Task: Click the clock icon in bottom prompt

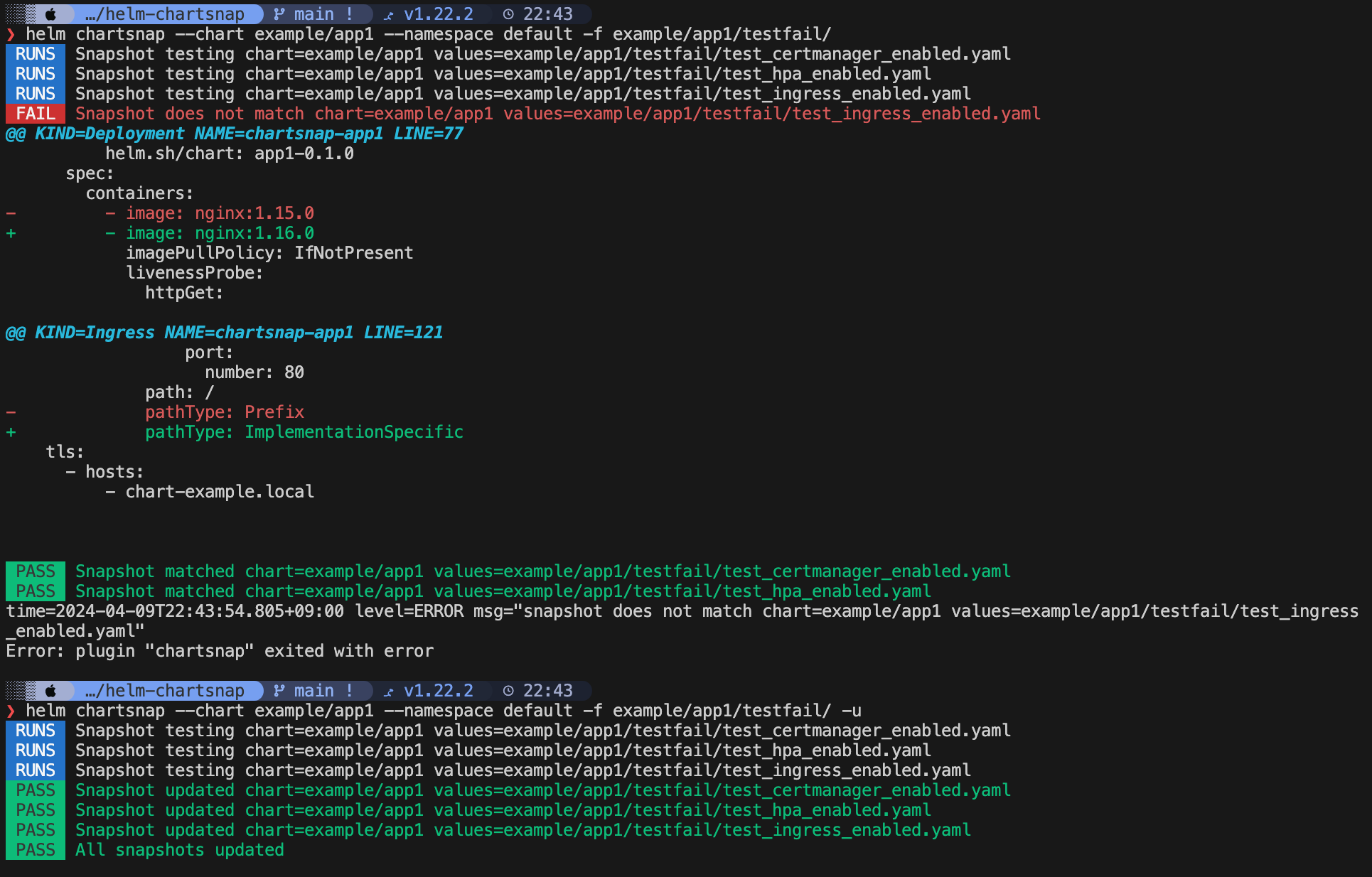Action: click(x=508, y=691)
